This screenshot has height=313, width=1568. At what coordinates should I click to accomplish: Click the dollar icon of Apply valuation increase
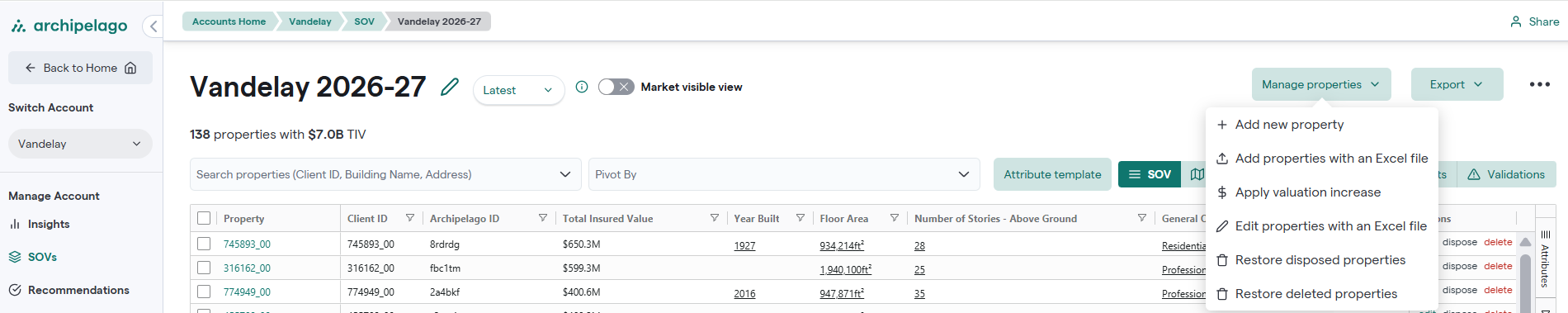click(x=1222, y=192)
